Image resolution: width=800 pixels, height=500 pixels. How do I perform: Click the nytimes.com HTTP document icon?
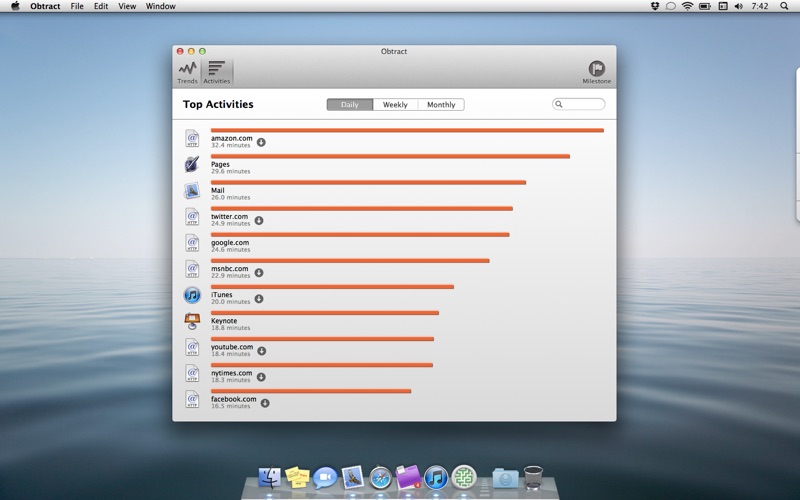click(192, 373)
